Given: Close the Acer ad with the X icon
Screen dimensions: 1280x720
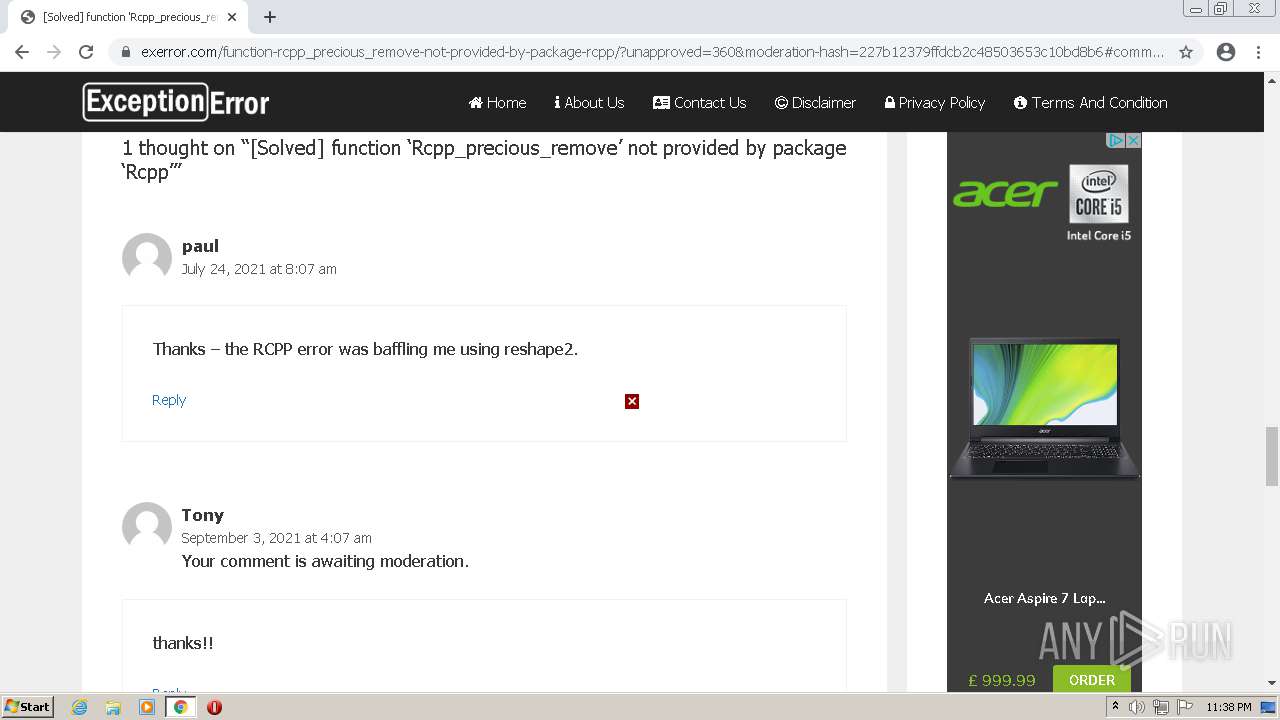Looking at the screenshot, I should click(1134, 140).
